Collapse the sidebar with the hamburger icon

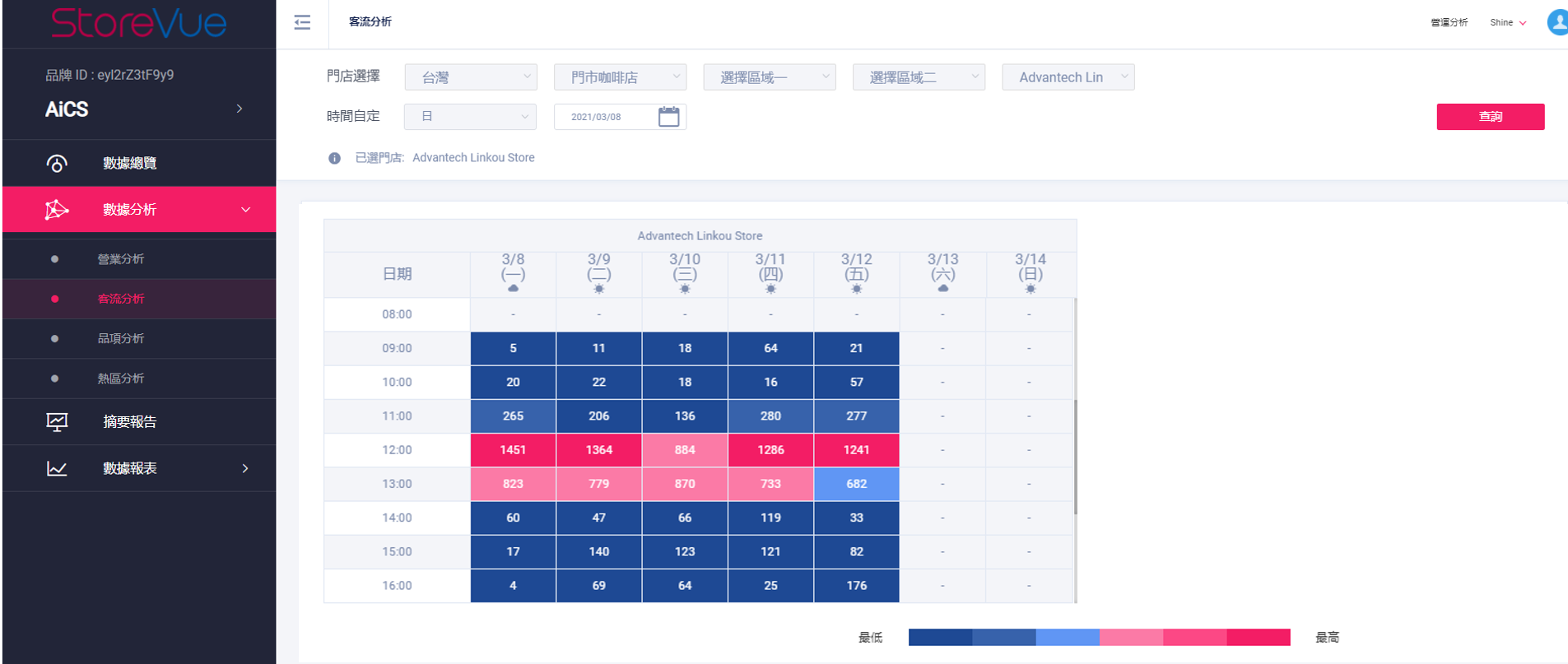coord(302,22)
